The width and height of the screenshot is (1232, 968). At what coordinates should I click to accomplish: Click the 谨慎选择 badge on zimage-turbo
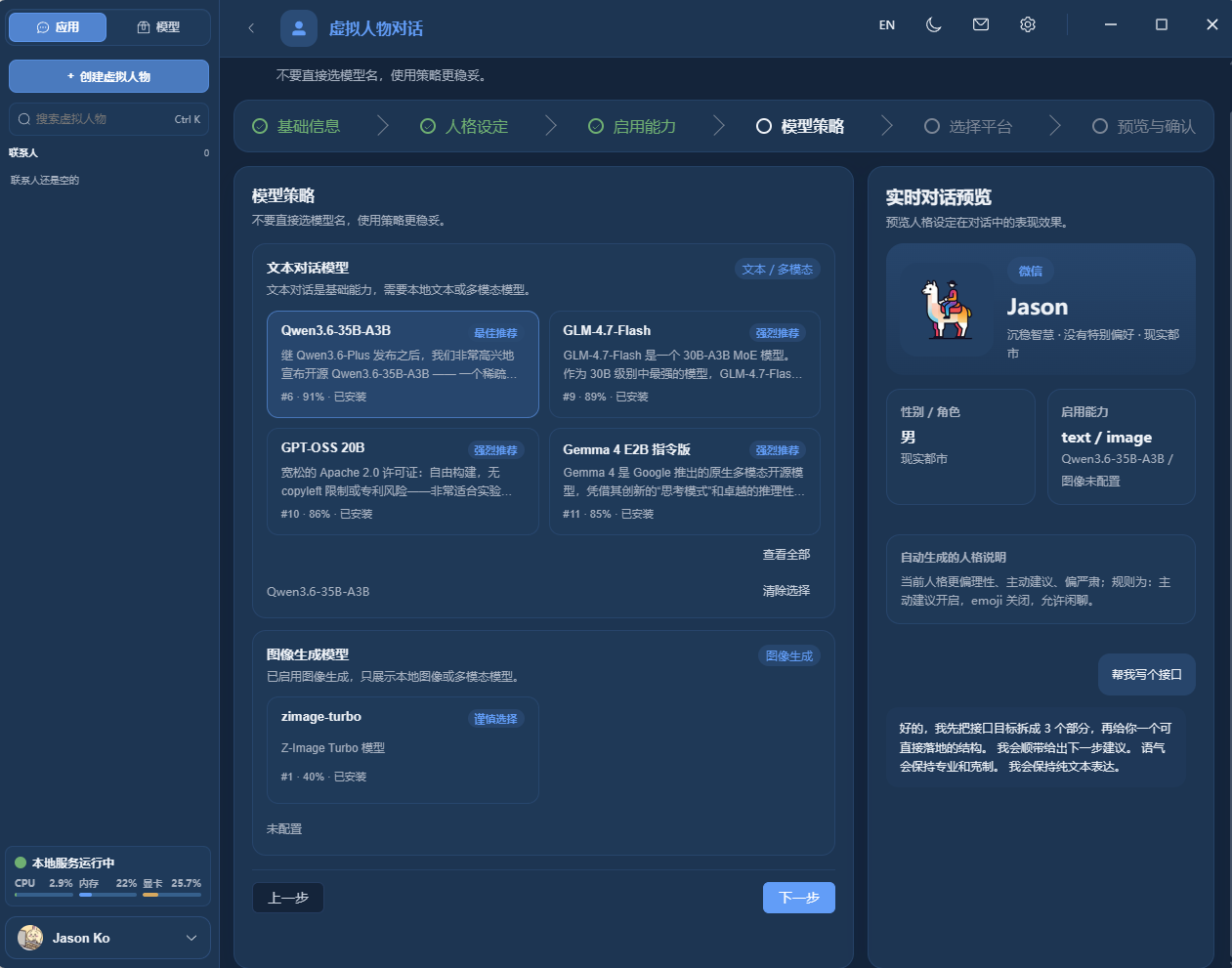[x=495, y=719]
